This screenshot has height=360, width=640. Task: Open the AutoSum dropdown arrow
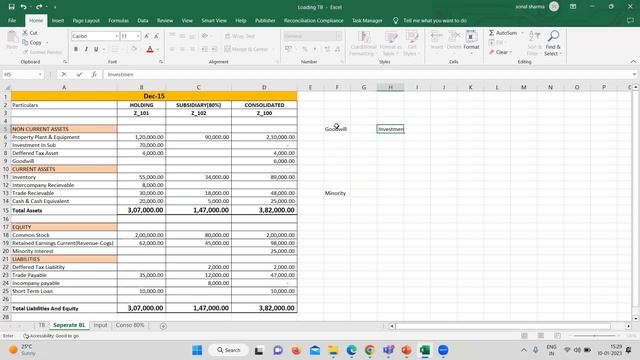pyautogui.click(x=522, y=33)
